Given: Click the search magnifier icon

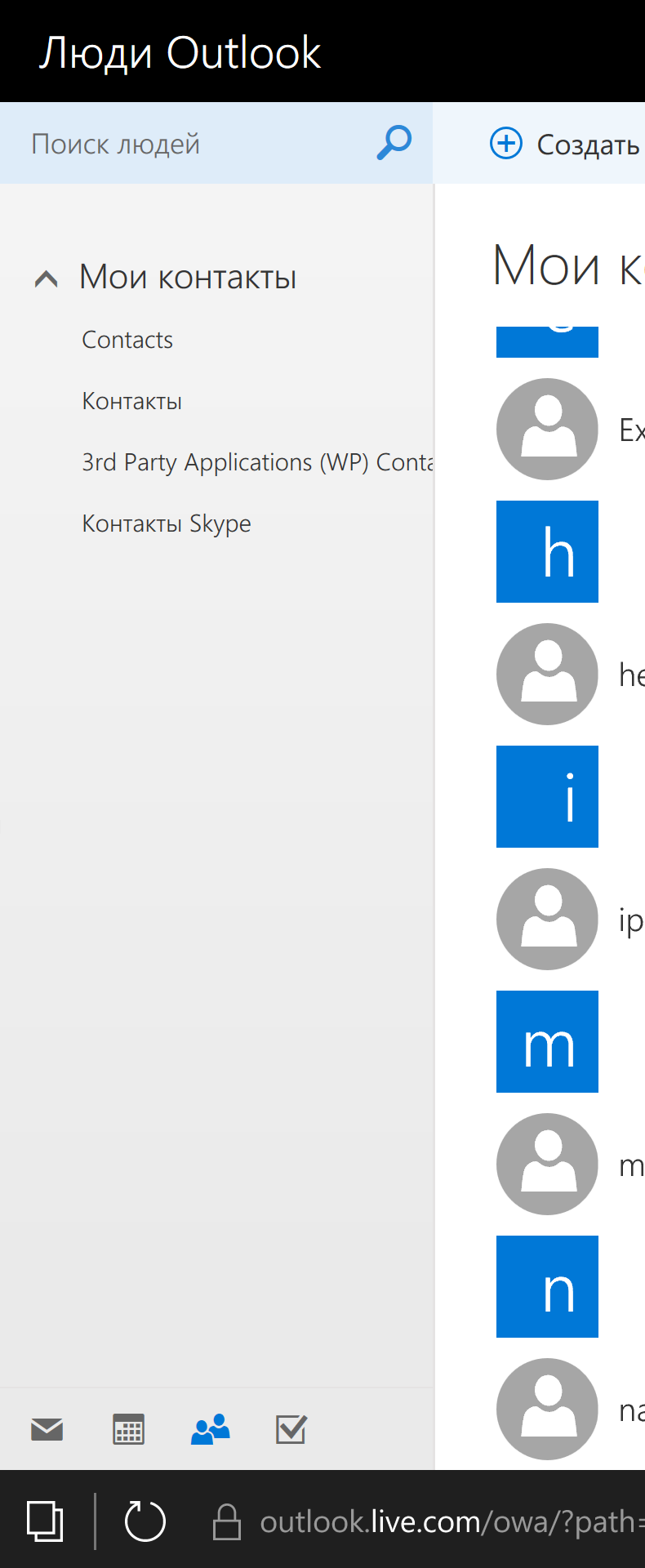Looking at the screenshot, I should tap(394, 143).
